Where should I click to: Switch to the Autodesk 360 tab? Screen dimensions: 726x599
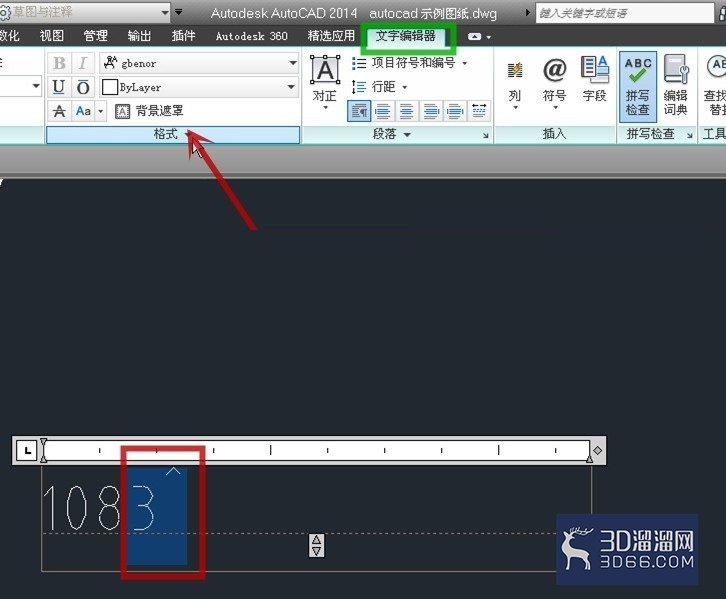pos(251,36)
